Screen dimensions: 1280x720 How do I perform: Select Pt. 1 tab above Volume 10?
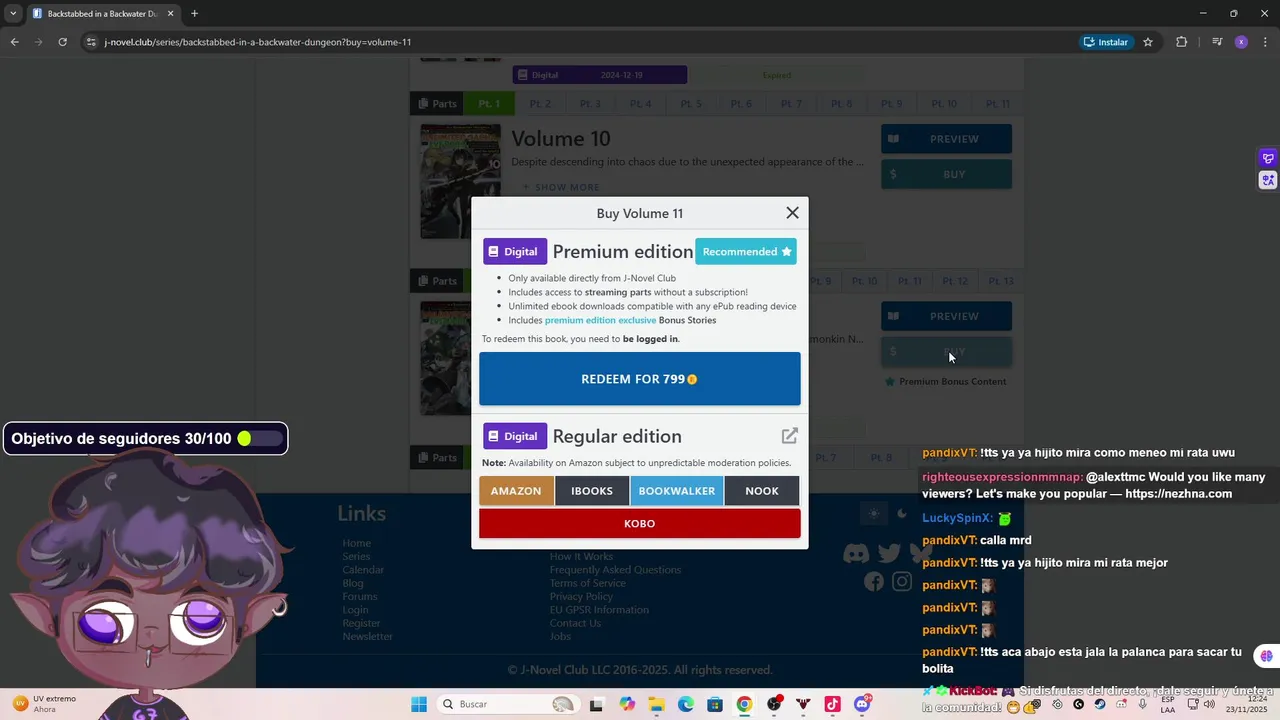(489, 104)
